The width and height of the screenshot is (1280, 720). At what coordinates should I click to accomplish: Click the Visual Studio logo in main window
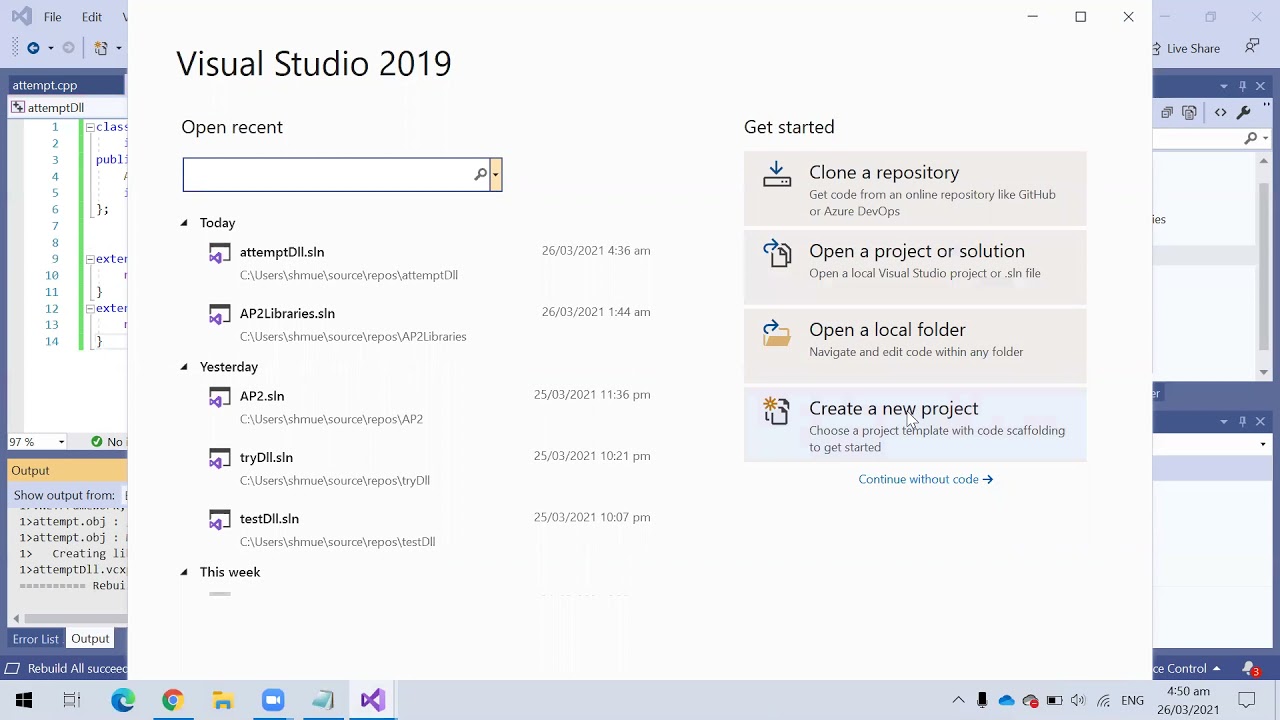point(20,17)
